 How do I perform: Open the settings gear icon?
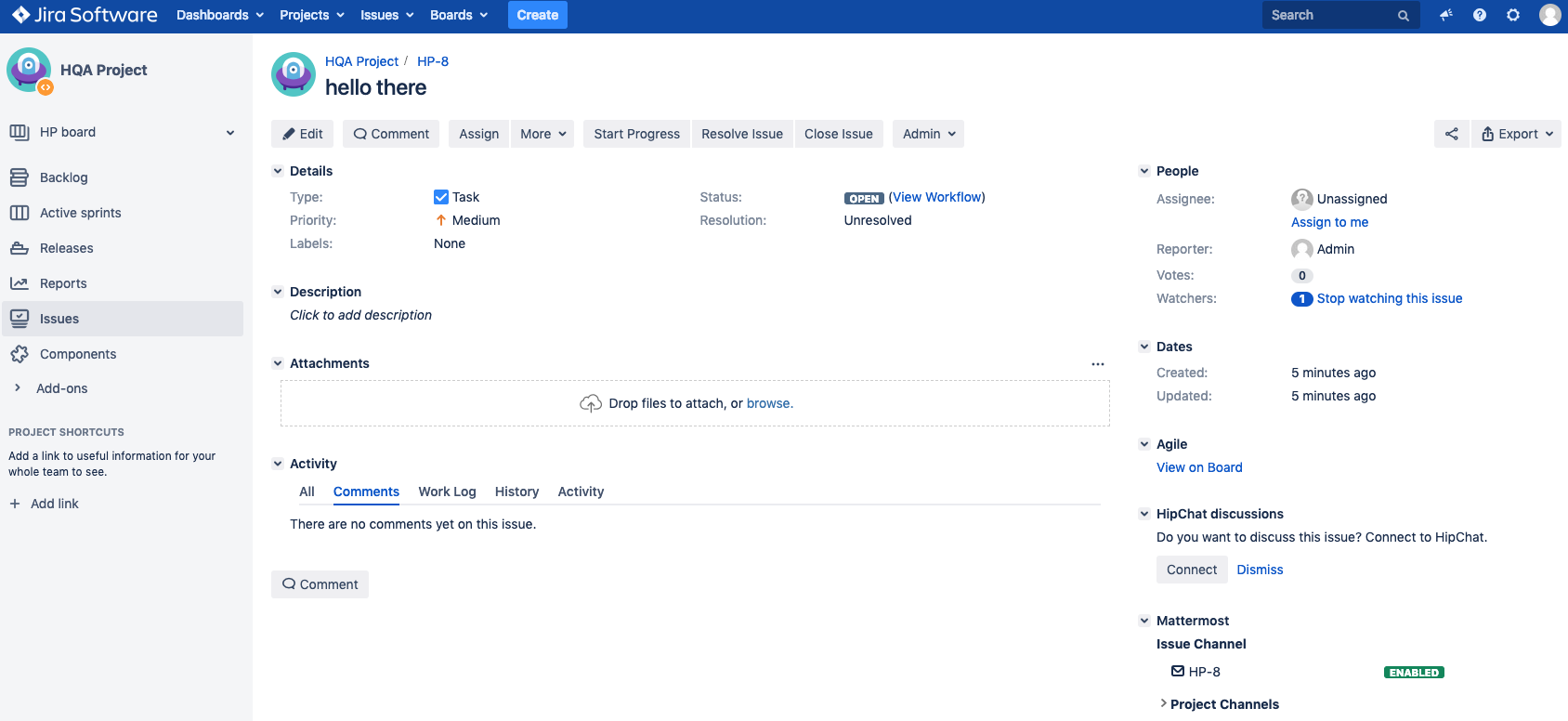click(x=1513, y=15)
